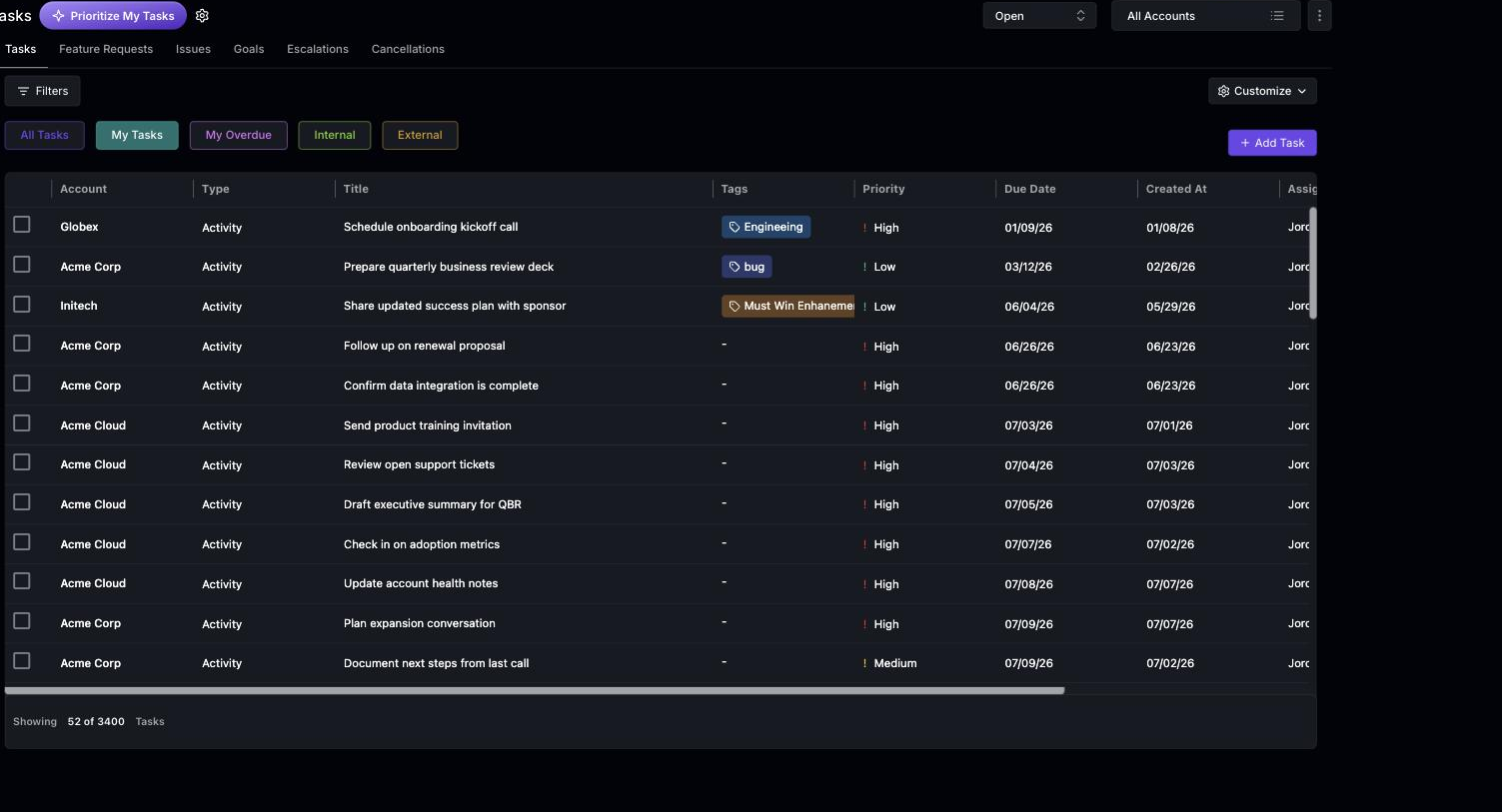Select the All Tasks filter chip

pos(45,135)
